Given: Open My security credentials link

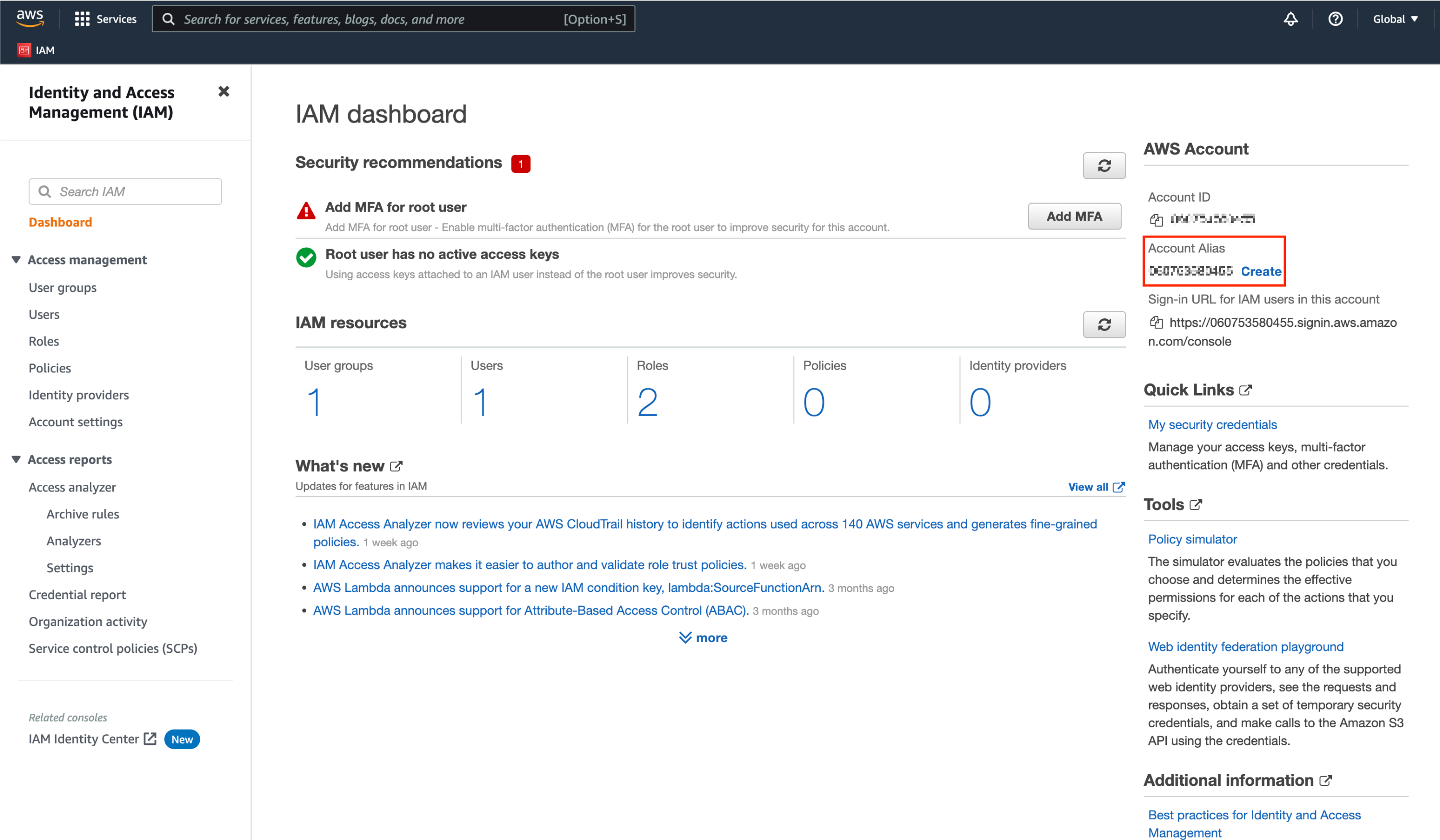Looking at the screenshot, I should point(1212,425).
